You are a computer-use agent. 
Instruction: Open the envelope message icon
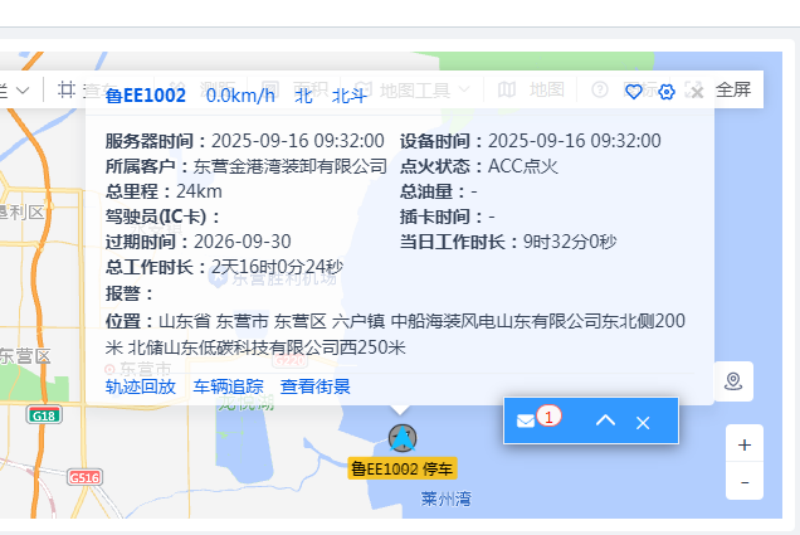click(525, 421)
